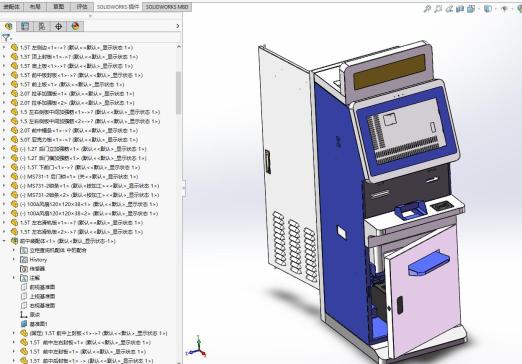The height and width of the screenshot is (364, 522).
Task: Click the 传感器 sensors folder icon
Action: (24, 269)
